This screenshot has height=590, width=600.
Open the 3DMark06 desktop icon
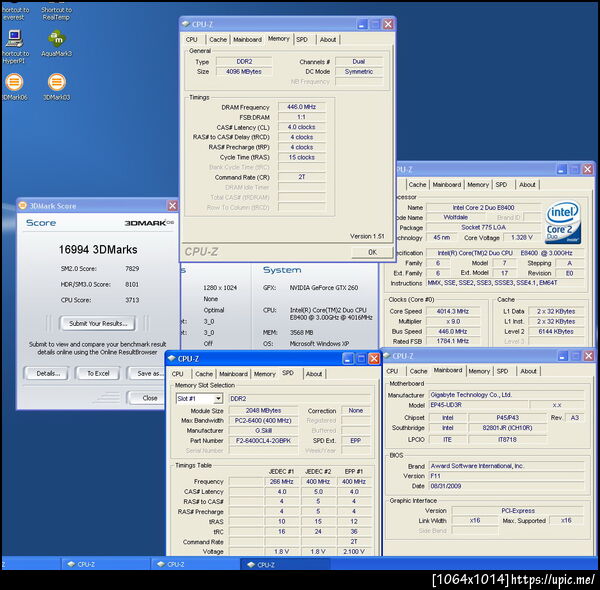click(14, 82)
